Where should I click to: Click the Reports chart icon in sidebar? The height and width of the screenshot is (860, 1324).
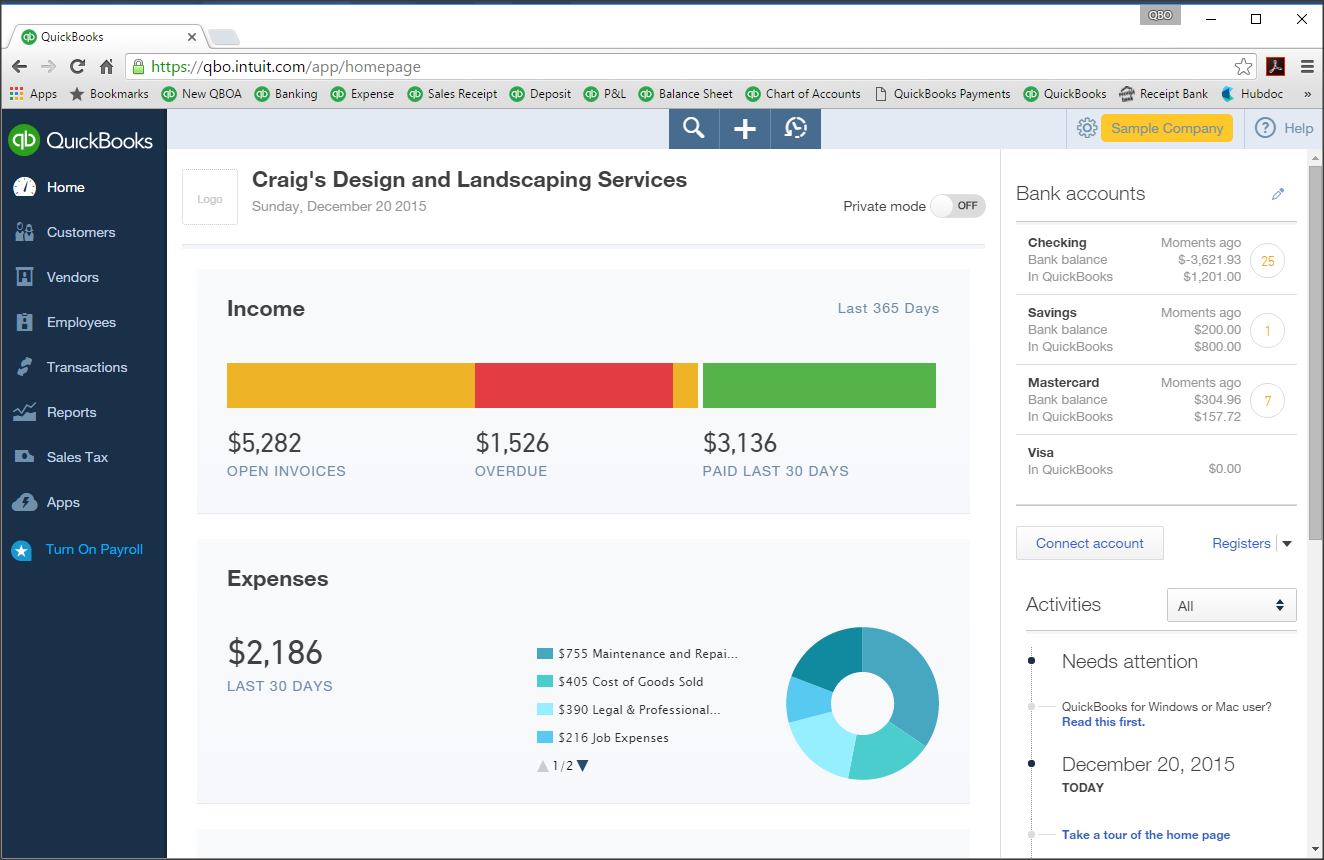(x=25, y=412)
